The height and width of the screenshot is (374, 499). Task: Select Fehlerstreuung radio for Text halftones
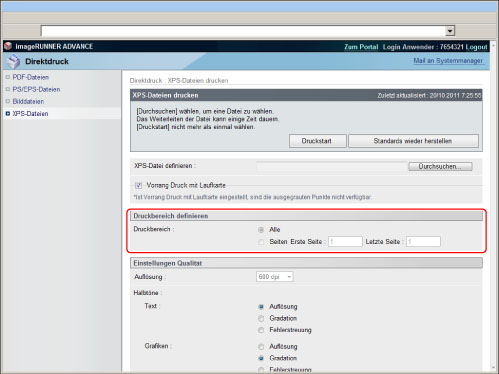(x=261, y=330)
